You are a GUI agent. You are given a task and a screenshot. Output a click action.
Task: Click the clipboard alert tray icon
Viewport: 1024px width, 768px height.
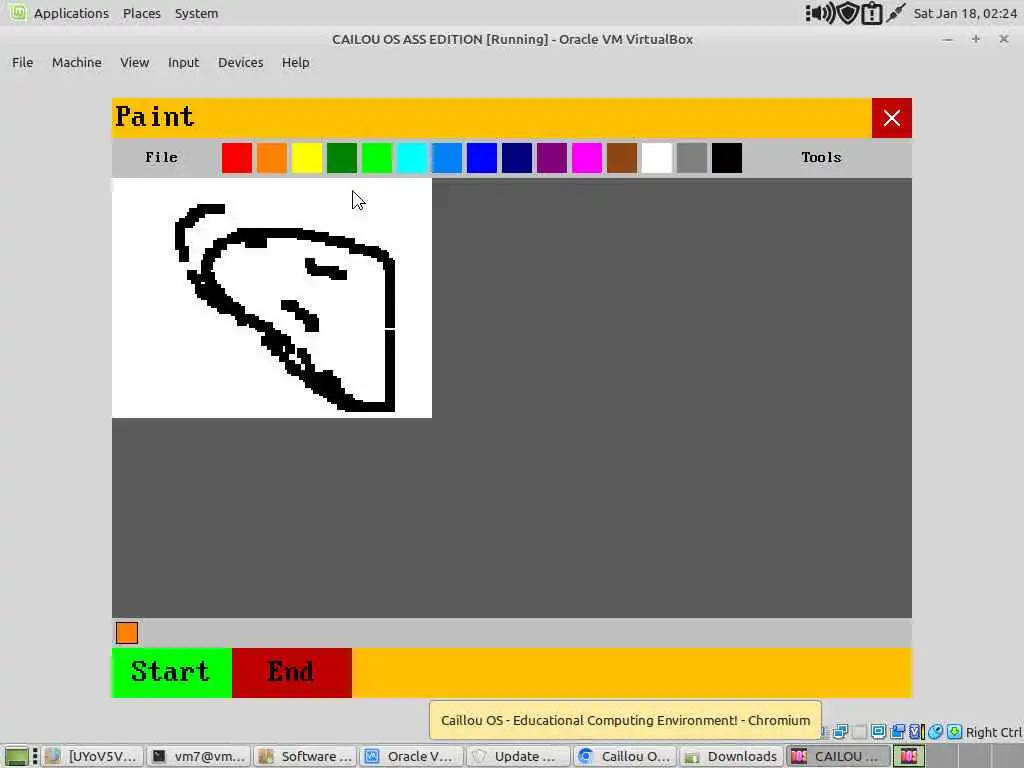click(x=871, y=13)
